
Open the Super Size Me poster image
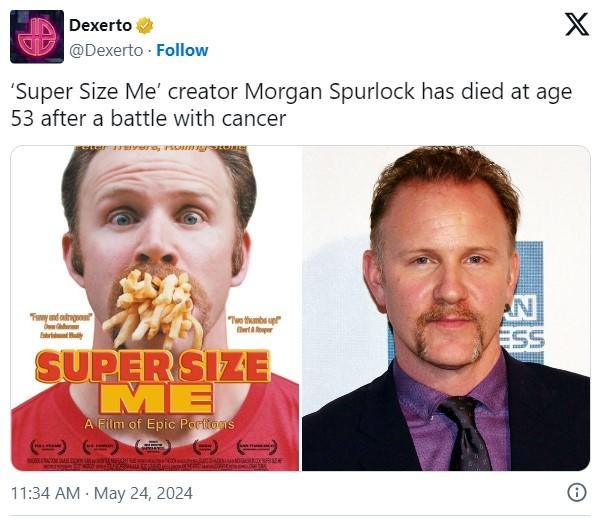(156, 308)
